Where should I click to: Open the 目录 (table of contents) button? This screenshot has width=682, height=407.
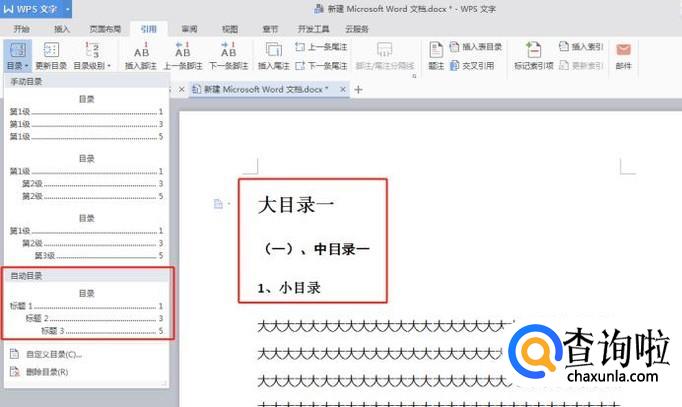(x=17, y=56)
